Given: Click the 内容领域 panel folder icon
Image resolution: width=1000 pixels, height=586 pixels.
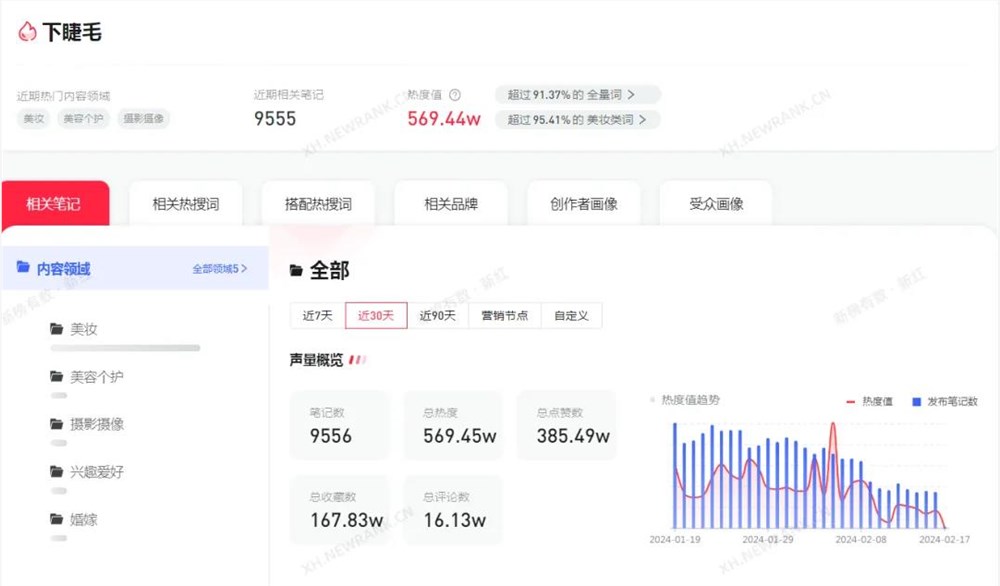Looking at the screenshot, I should pos(24,268).
